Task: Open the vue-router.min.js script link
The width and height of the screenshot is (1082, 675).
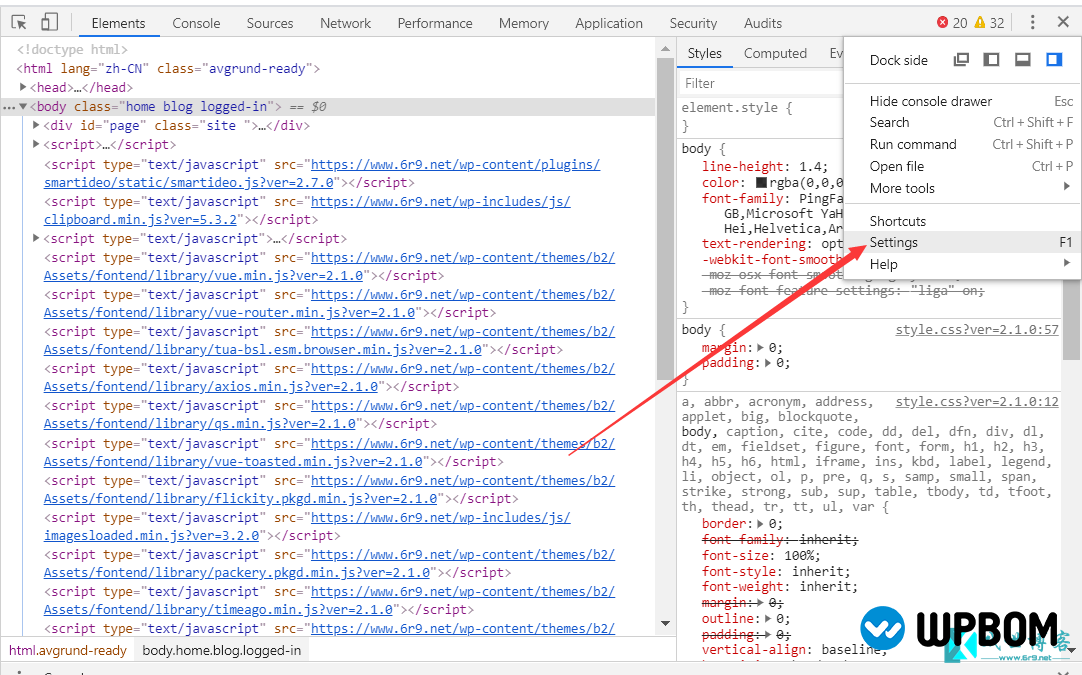Action: click(x=329, y=304)
